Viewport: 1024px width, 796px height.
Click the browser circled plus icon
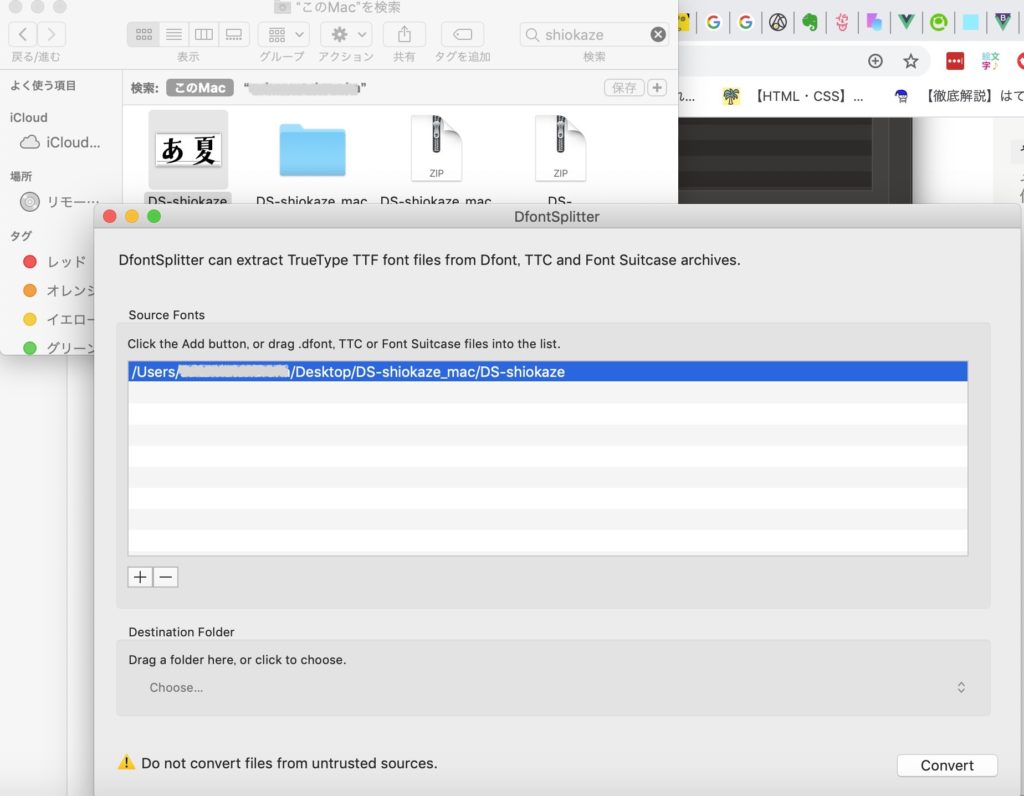point(875,61)
